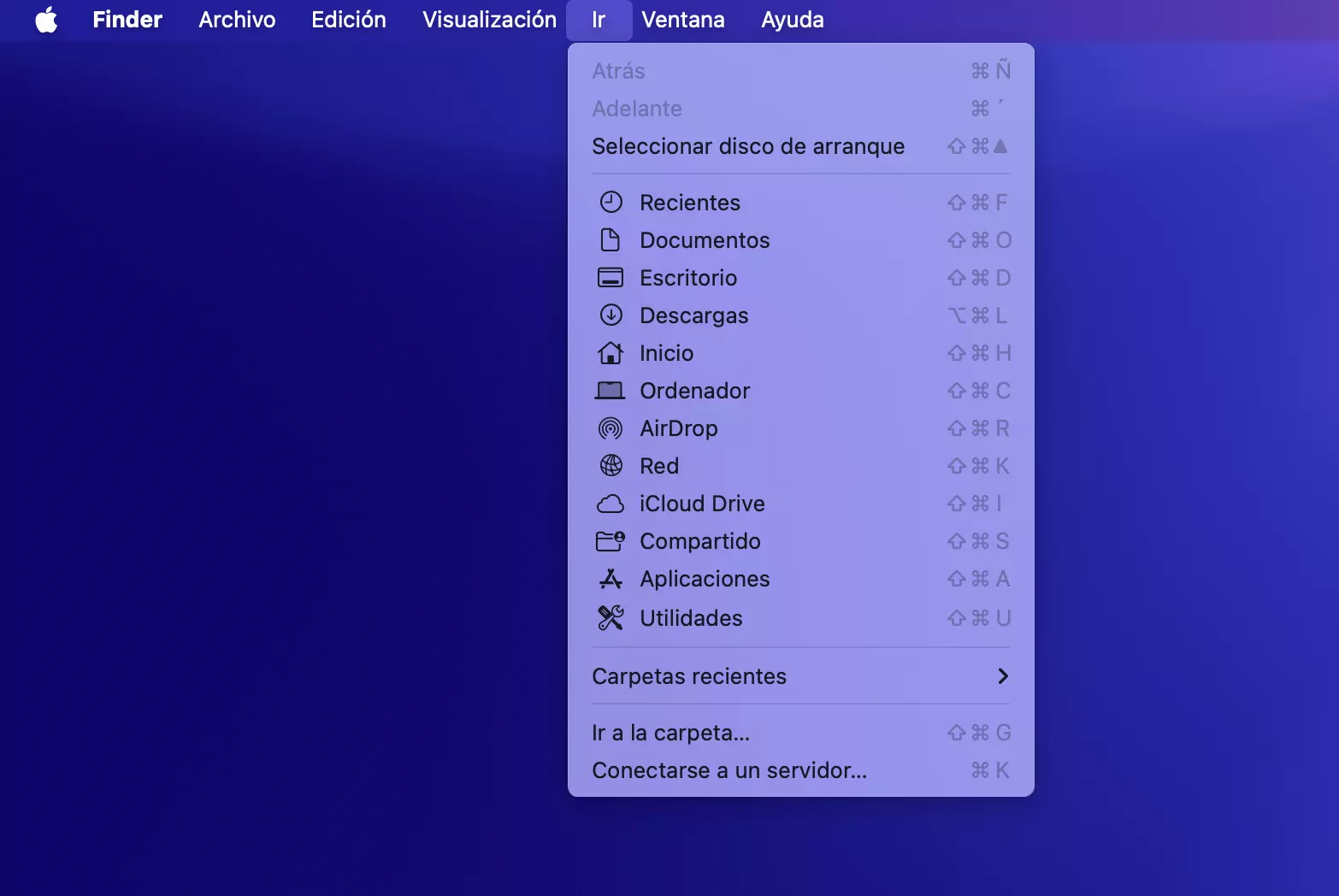Click the Red globe icon
The image size is (1339, 896).
point(611,466)
